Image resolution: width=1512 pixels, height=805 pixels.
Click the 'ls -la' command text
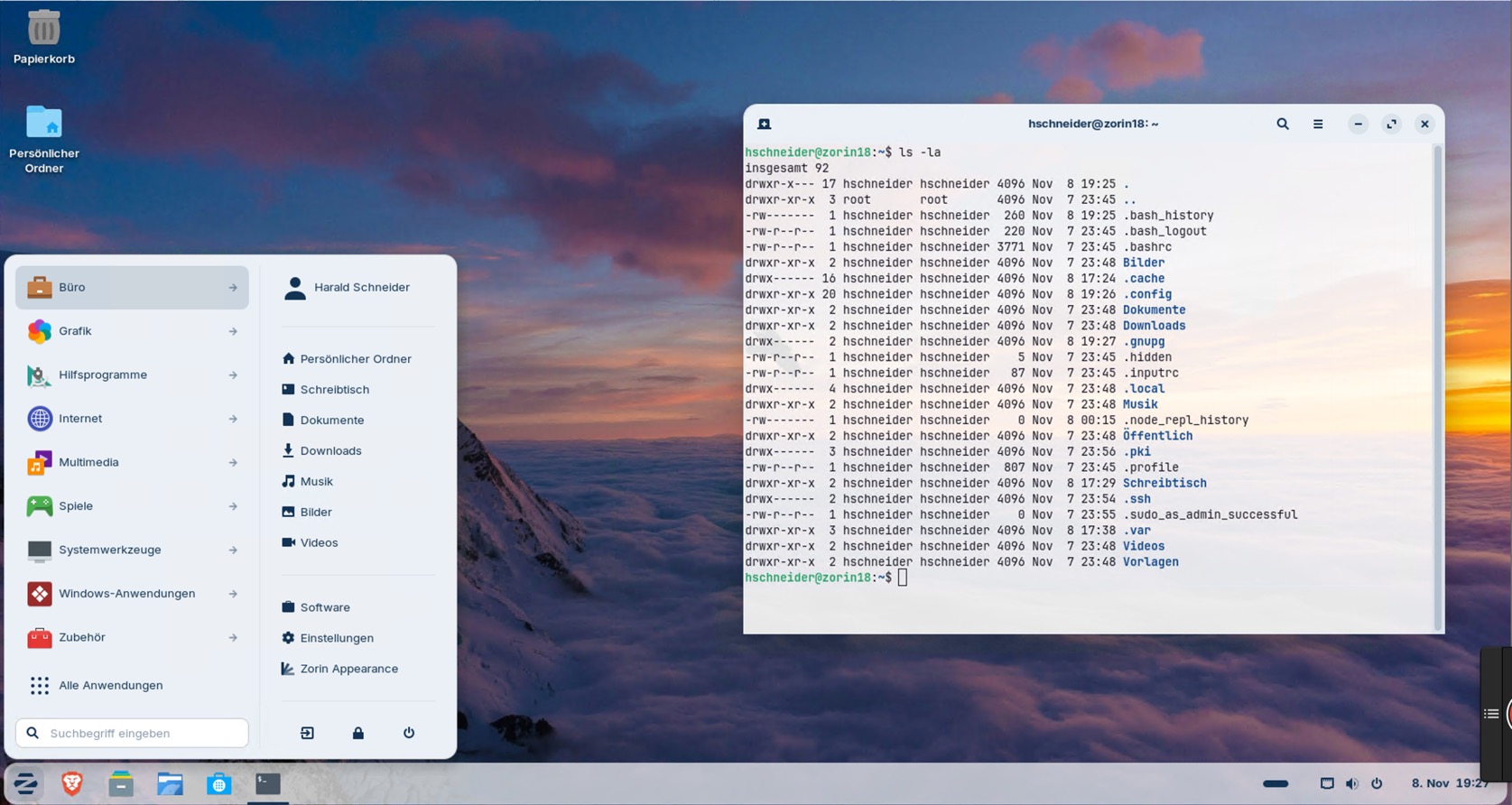click(x=920, y=153)
